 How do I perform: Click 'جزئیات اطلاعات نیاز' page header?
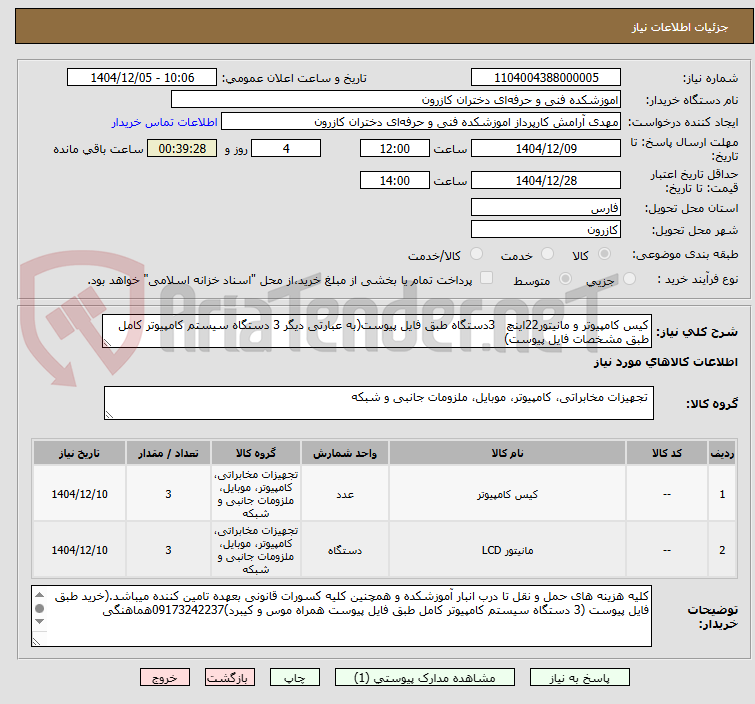tap(679, 27)
